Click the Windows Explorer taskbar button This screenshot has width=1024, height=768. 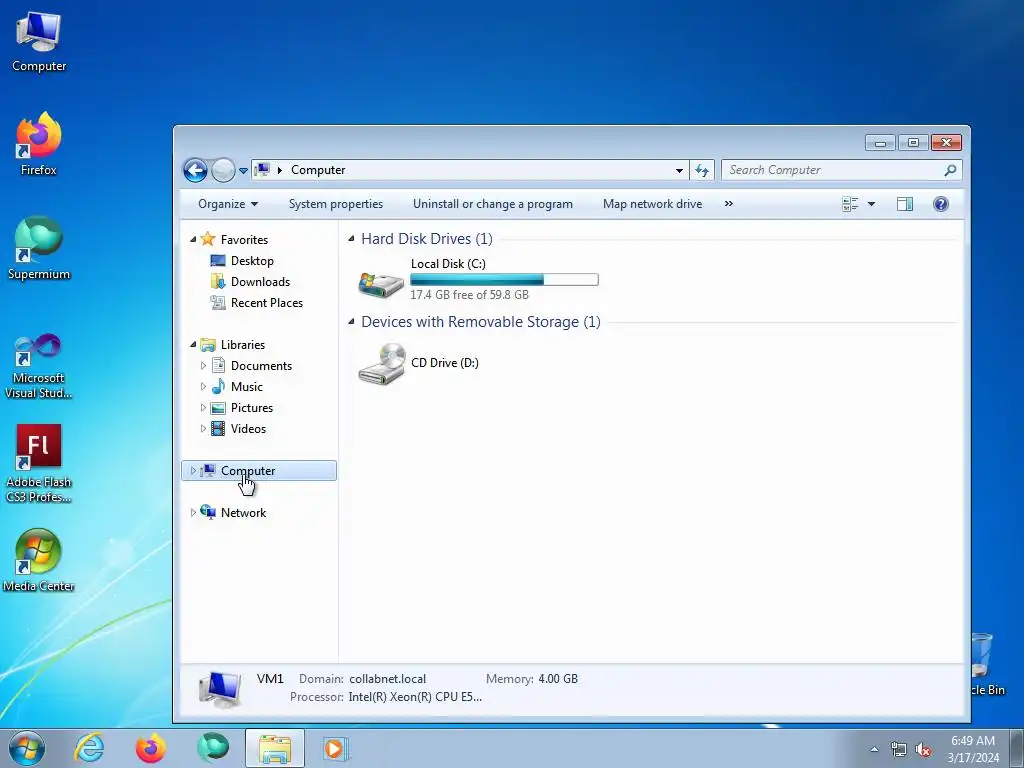tap(275, 748)
